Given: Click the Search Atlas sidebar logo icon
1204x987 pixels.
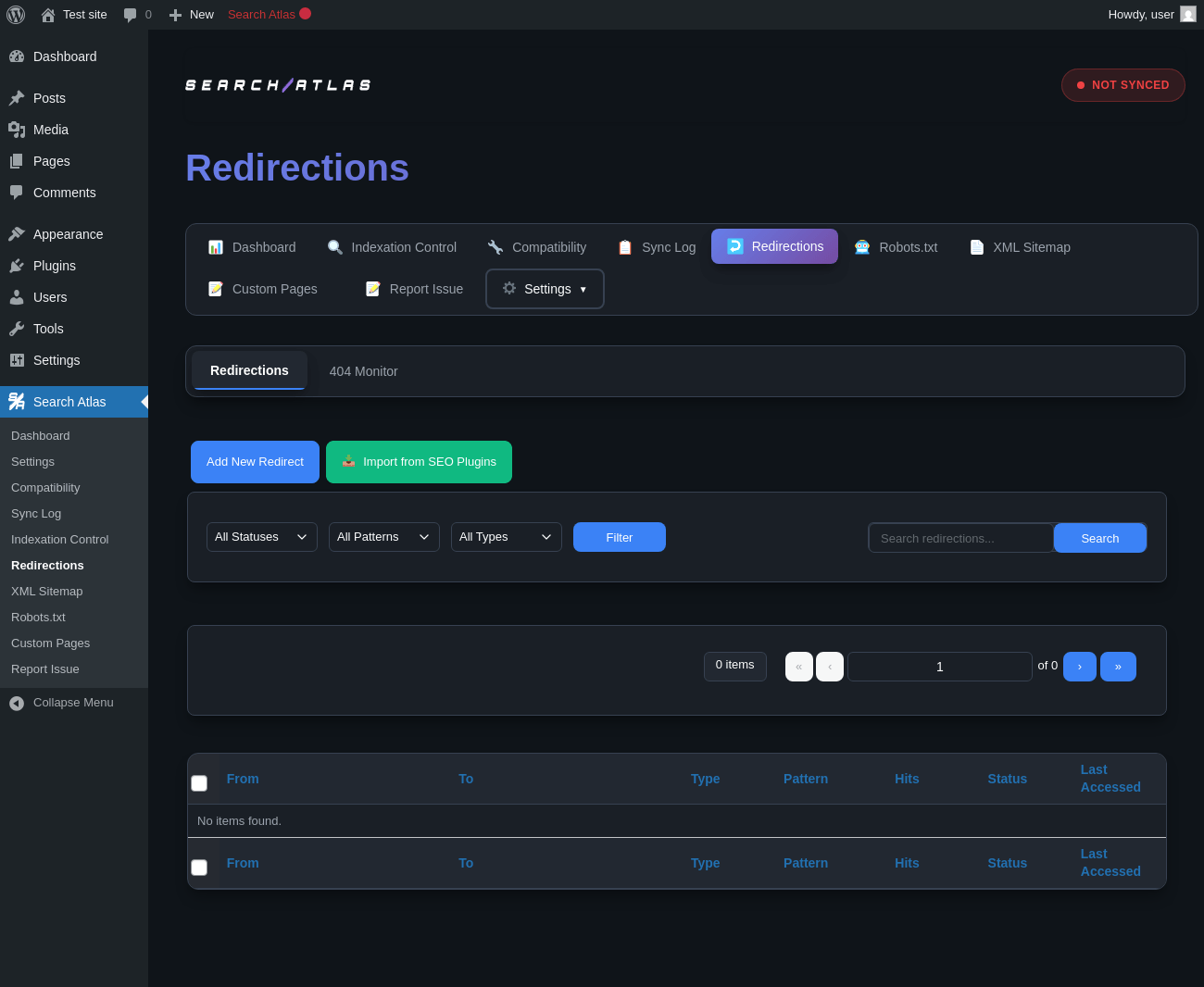Looking at the screenshot, I should point(17,402).
